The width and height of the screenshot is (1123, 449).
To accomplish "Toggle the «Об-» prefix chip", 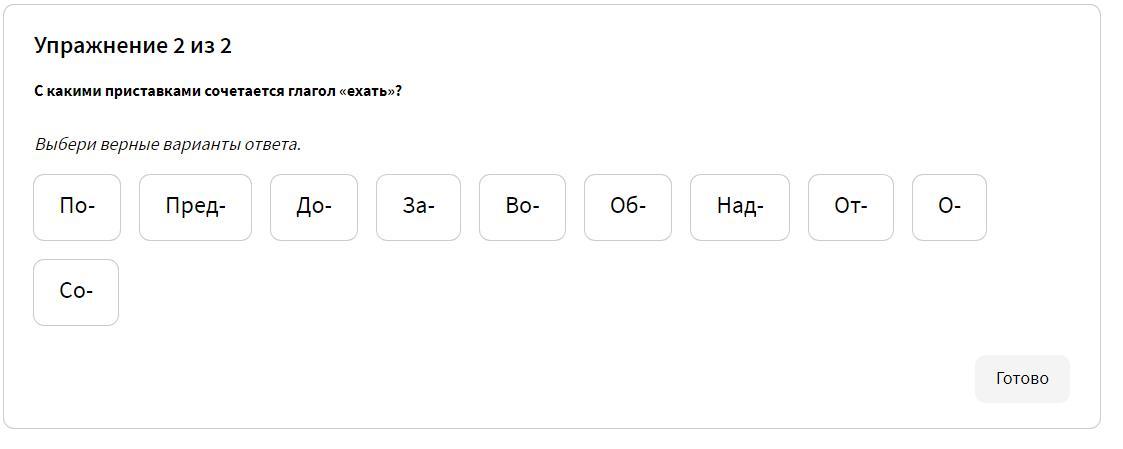I will pos(628,207).
